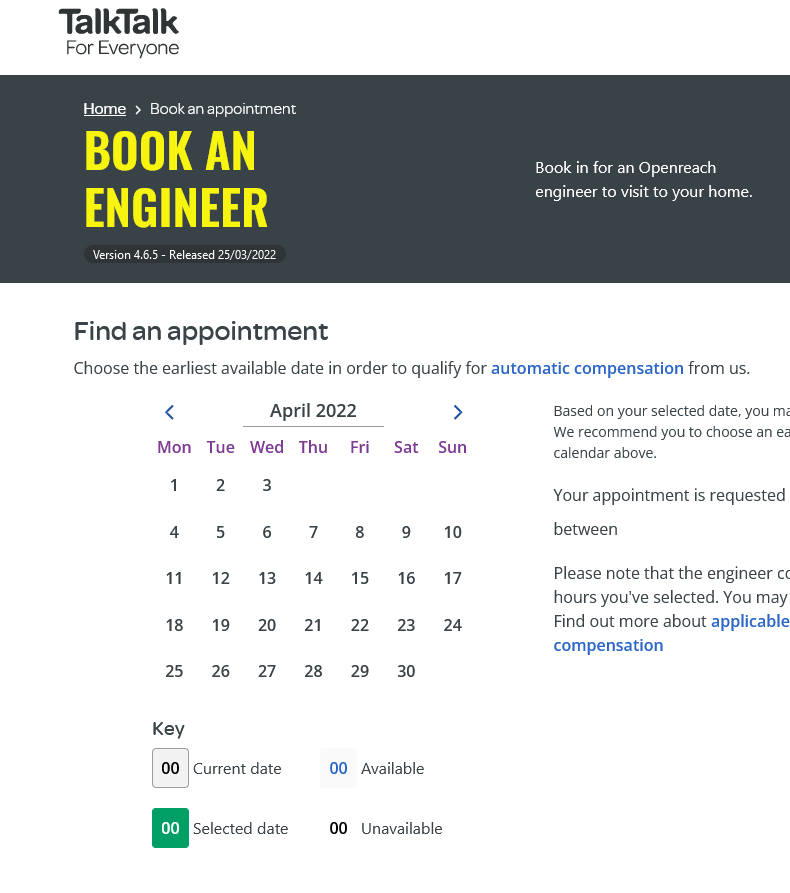Click the Mon column header
790x893 pixels.
coord(174,447)
